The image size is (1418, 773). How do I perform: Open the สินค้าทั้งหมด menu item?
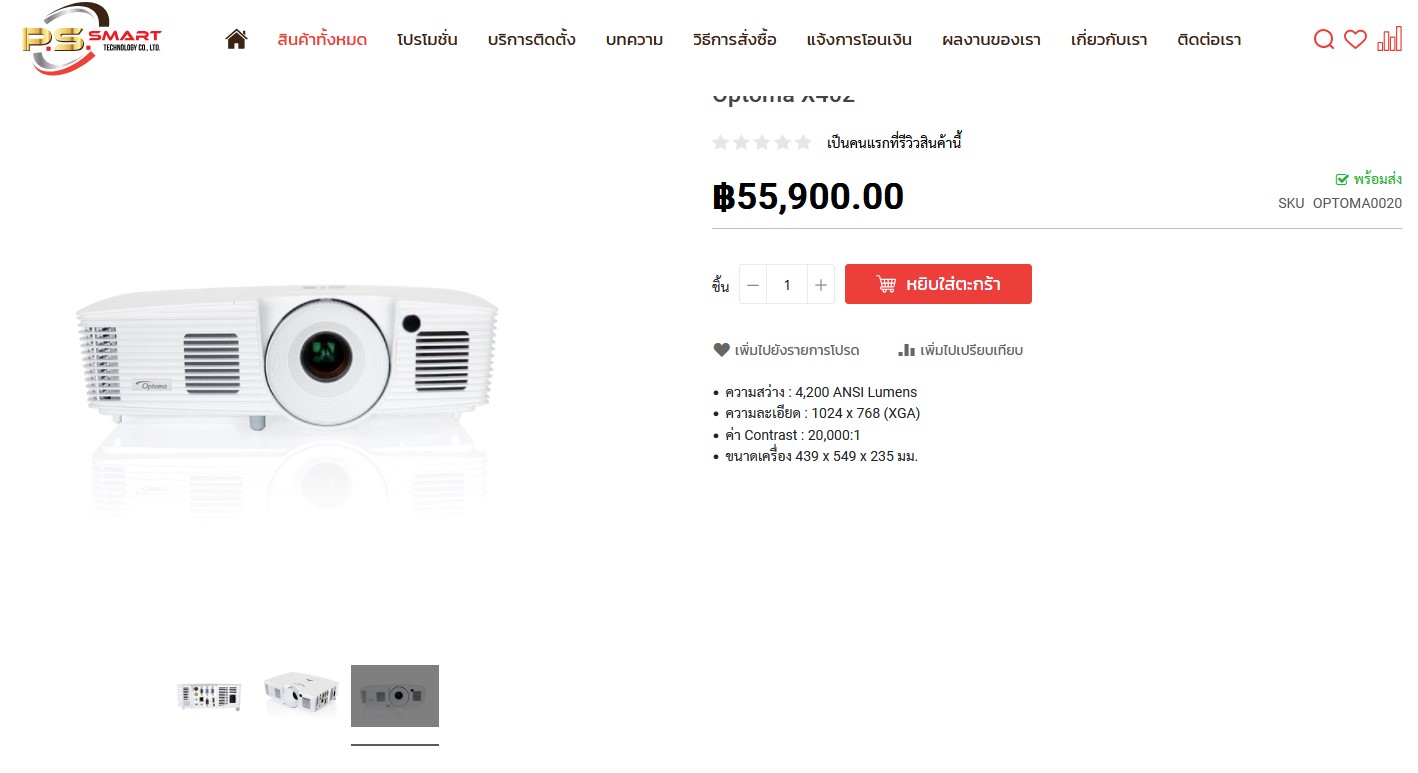click(x=322, y=40)
